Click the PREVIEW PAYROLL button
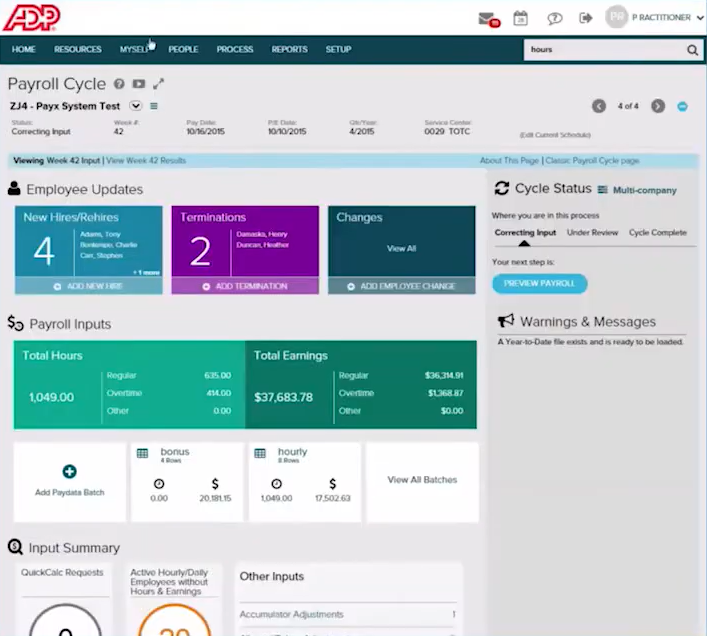Viewport: 707px width, 636px height. tap(540, 284)
